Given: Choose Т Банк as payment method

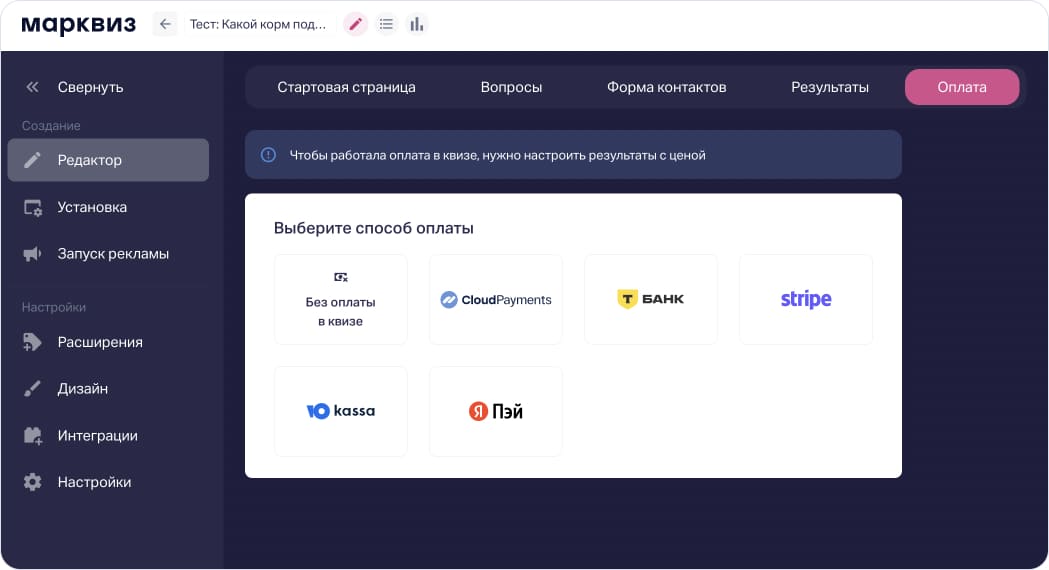Looking at the screenshot, I should click(651, 300).
